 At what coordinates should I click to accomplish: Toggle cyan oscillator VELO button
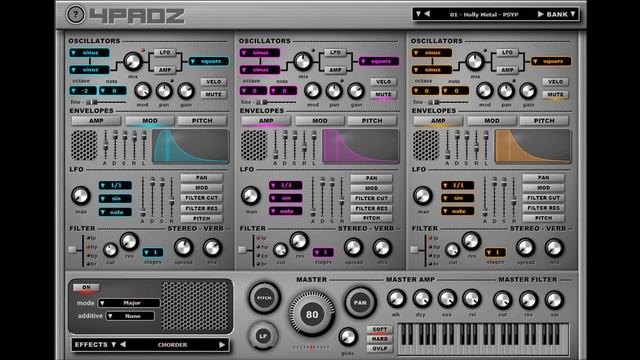coord(213,82)
